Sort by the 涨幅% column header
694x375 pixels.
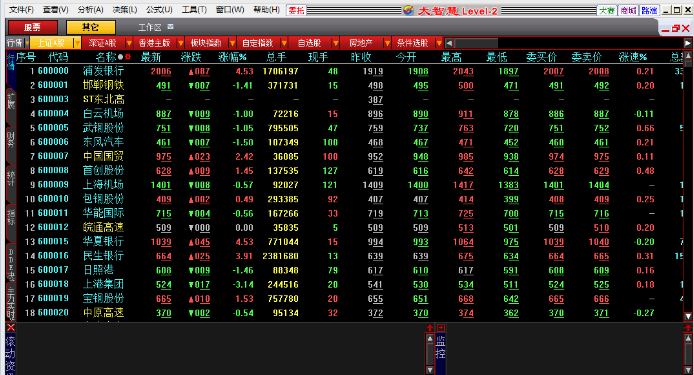(x=232, y=57)
